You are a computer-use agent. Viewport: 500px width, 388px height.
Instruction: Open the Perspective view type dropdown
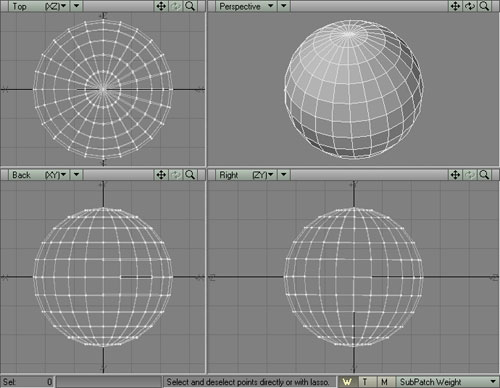pyautogui.click(x=246, y=6)
